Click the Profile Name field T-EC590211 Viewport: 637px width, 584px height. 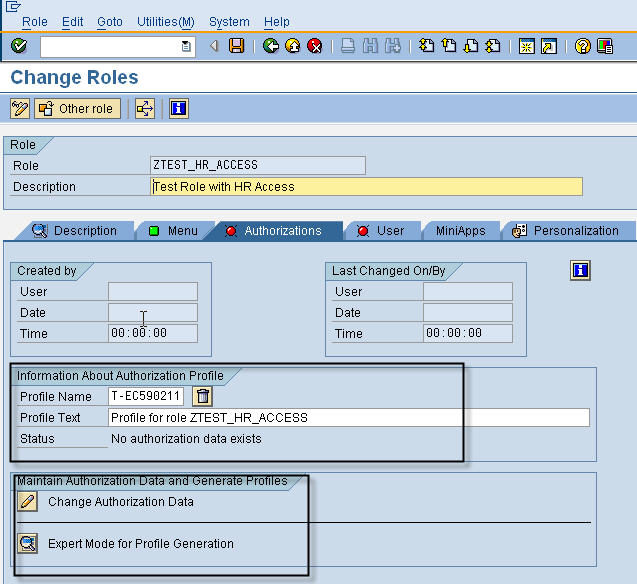coord(146,396)
